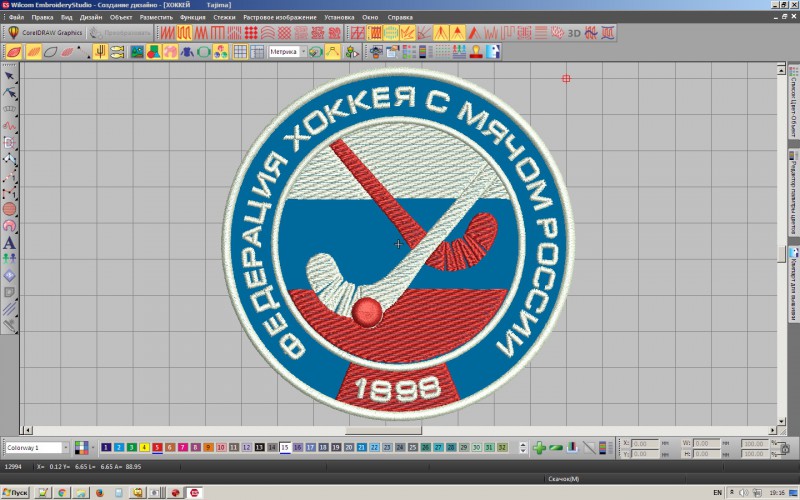Toggle the highlighted jagged edge effect icon
This screenshot has width=800, height=500.
[x=408, y=33]
